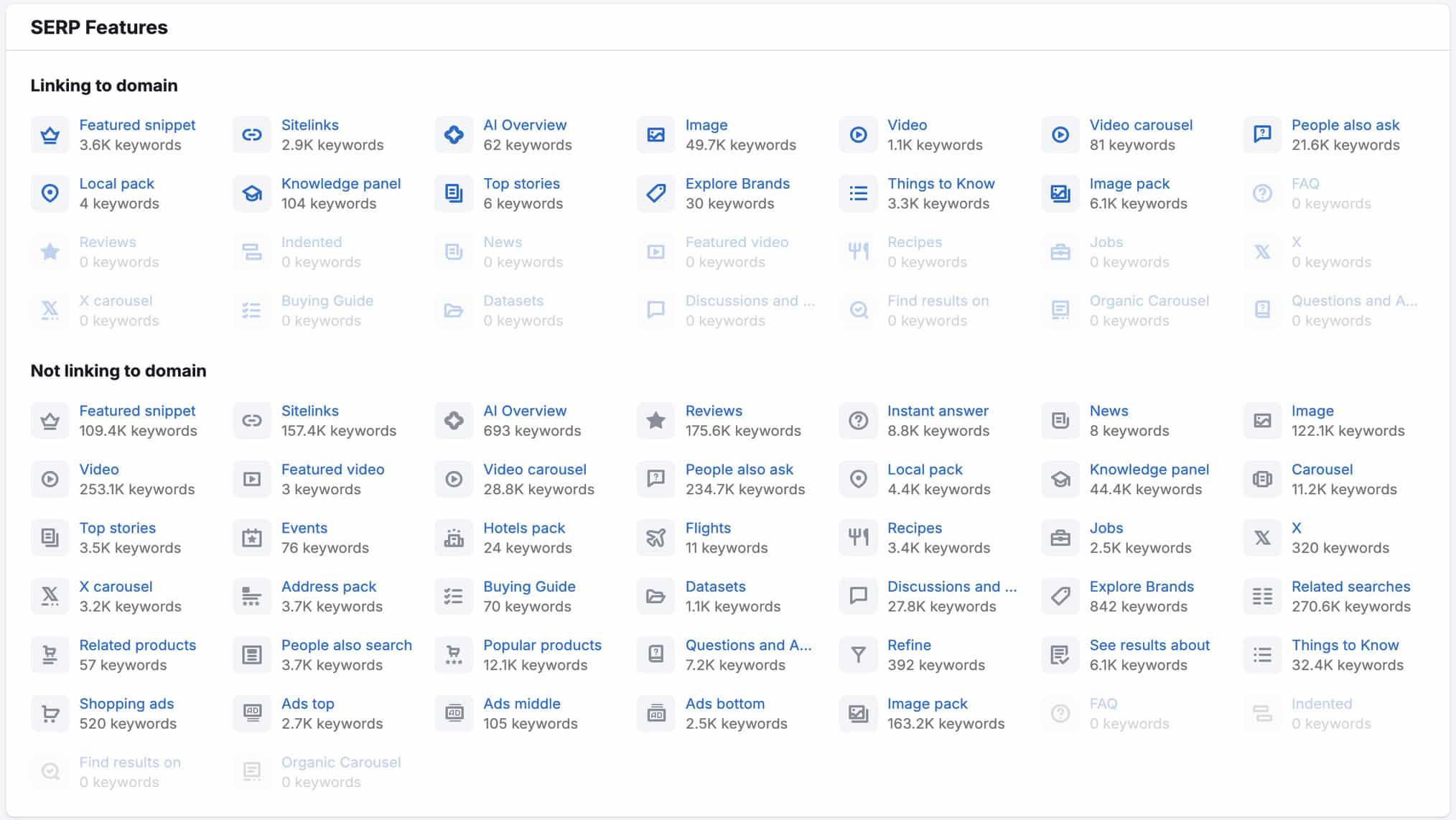Select the Ads top link
Screen dimensions: 1456x820
(x=308, y=704)
